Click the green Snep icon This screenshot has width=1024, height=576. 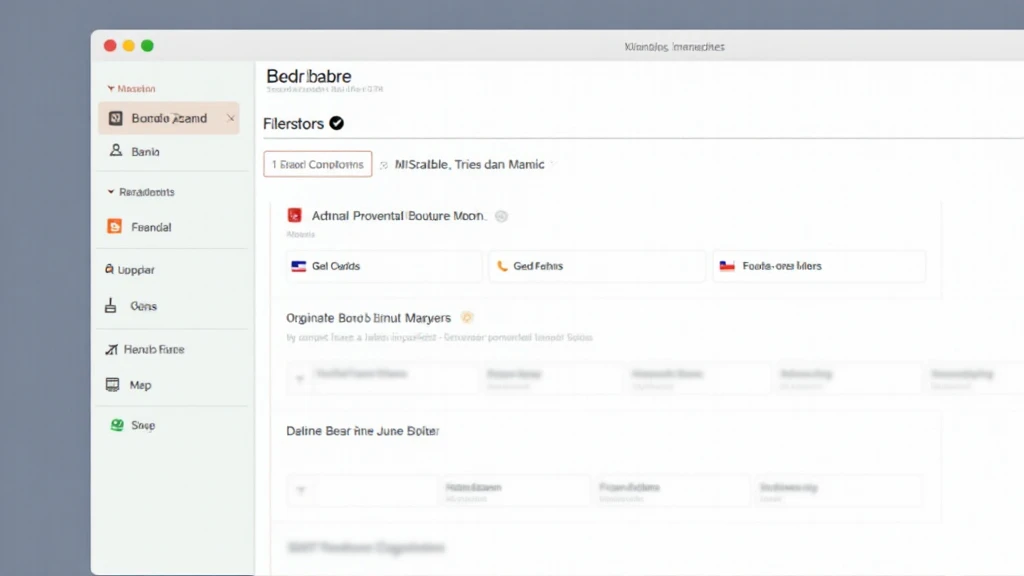117,425
